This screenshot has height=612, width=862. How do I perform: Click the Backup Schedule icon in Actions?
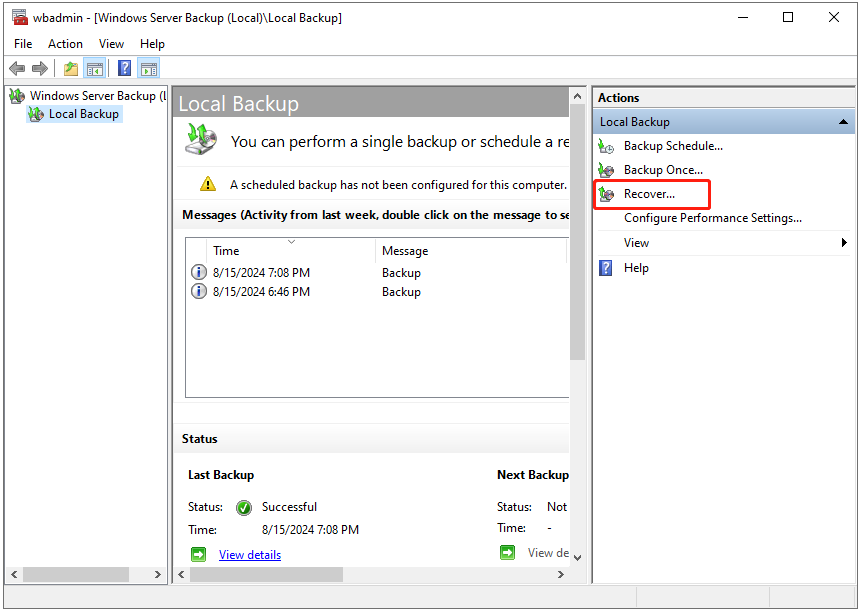[606, 146]
